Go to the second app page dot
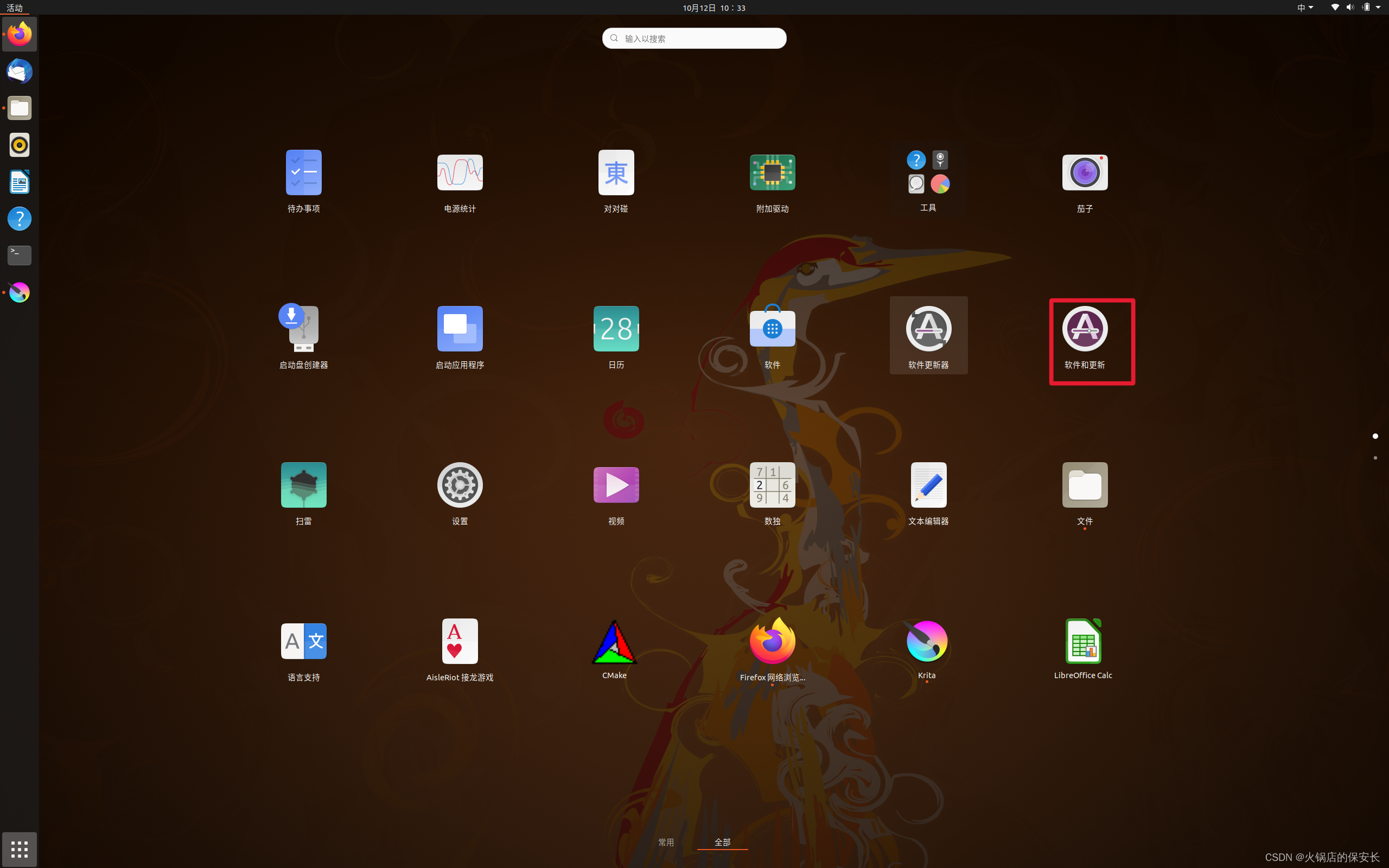The image size is (1389, 868). [1375, 457]
